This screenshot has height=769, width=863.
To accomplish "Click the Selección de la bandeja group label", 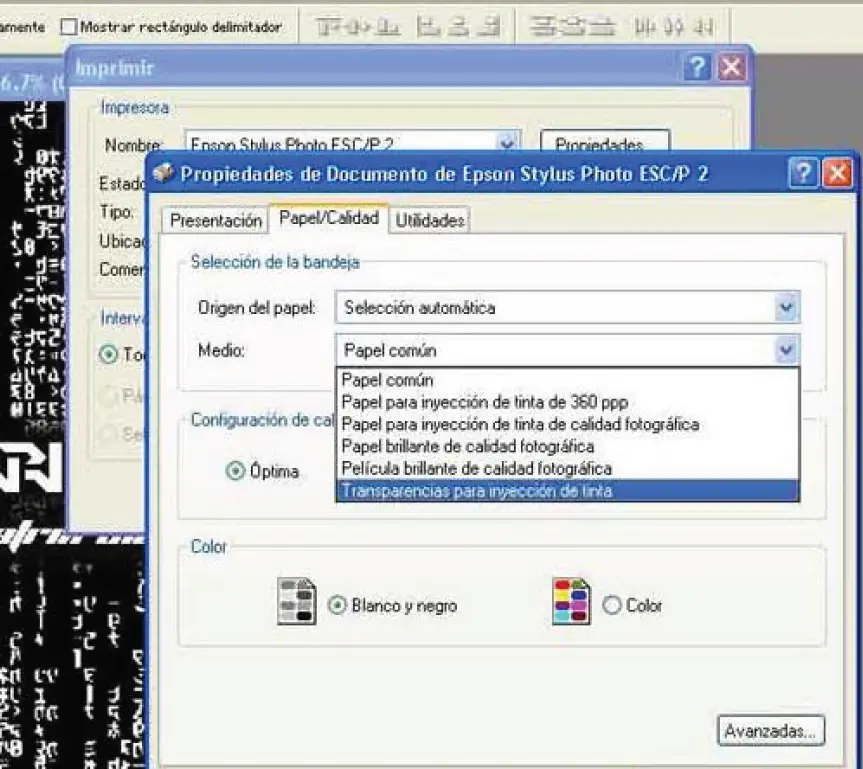I will coord(275,262).
